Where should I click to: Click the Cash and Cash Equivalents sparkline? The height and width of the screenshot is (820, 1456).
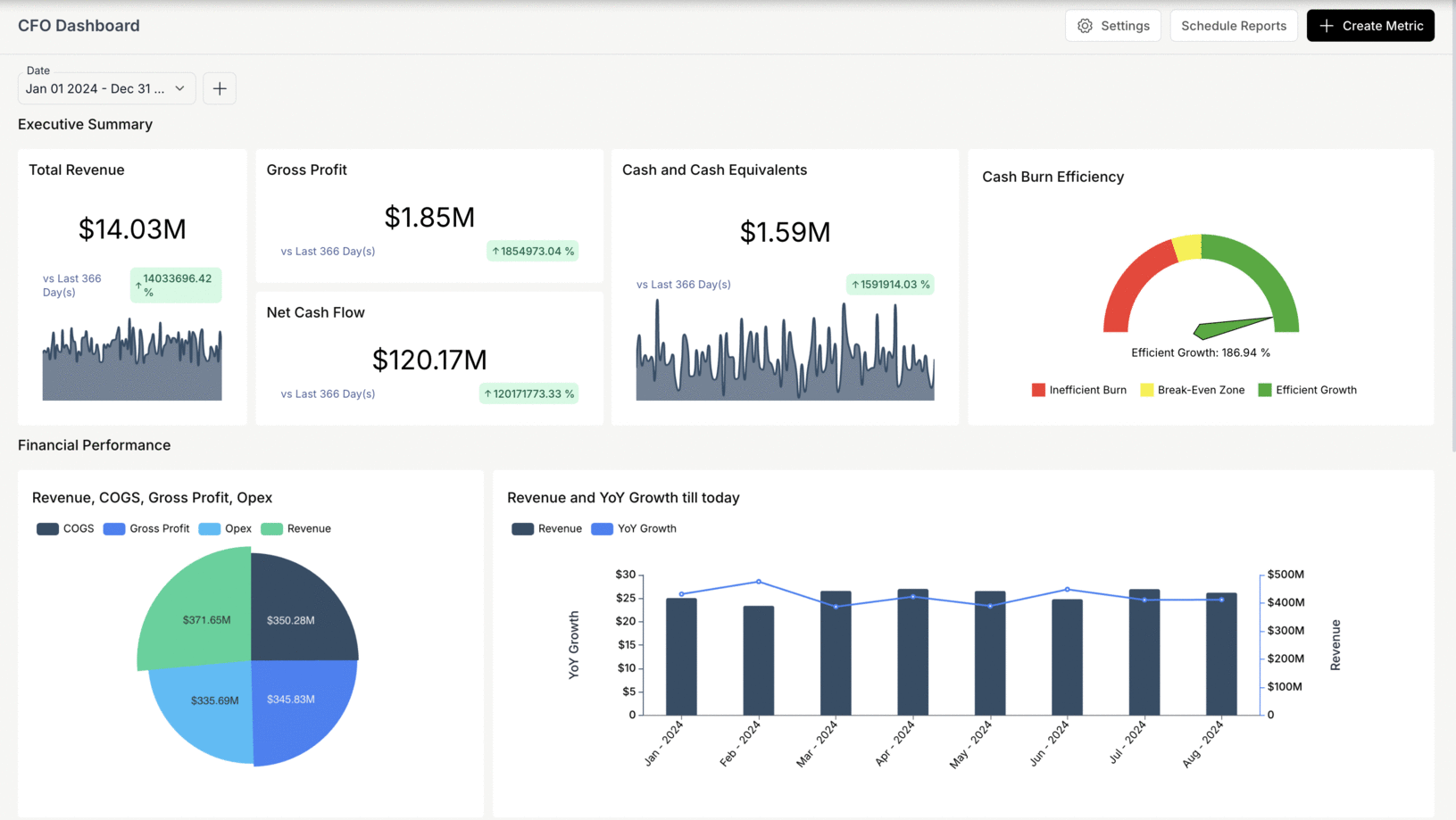[785, 350]
